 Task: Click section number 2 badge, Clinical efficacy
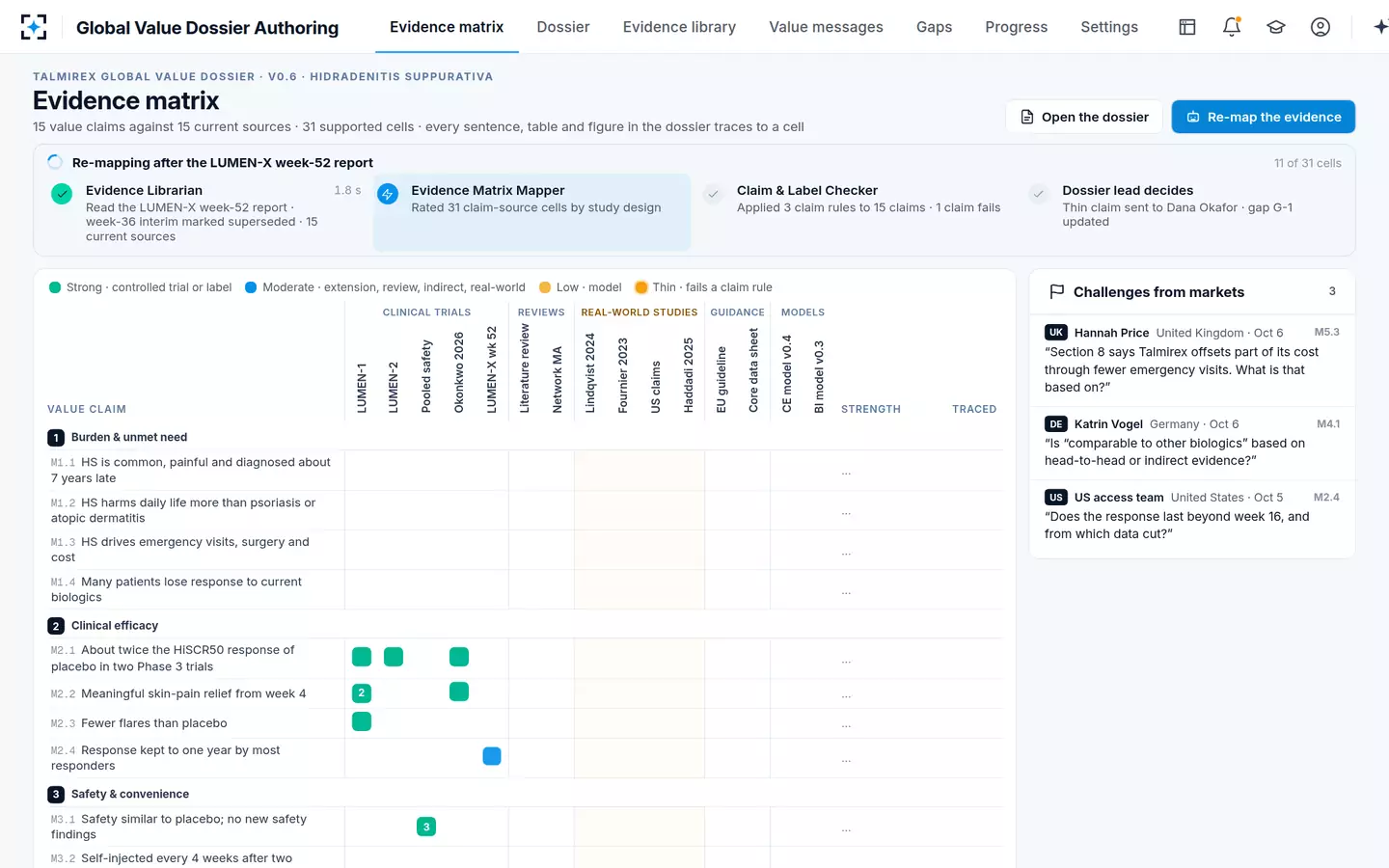(56, 626)
